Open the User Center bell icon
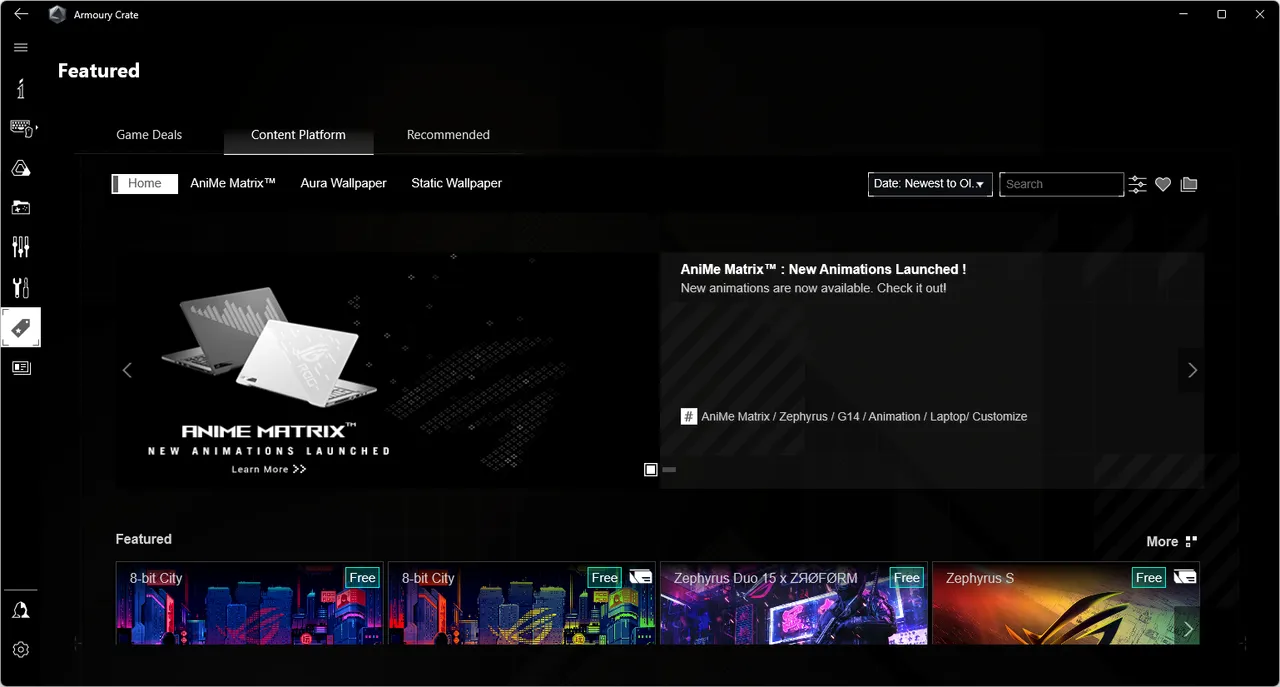The height and width of the screenshot is (687, 1280). point(21,610)
